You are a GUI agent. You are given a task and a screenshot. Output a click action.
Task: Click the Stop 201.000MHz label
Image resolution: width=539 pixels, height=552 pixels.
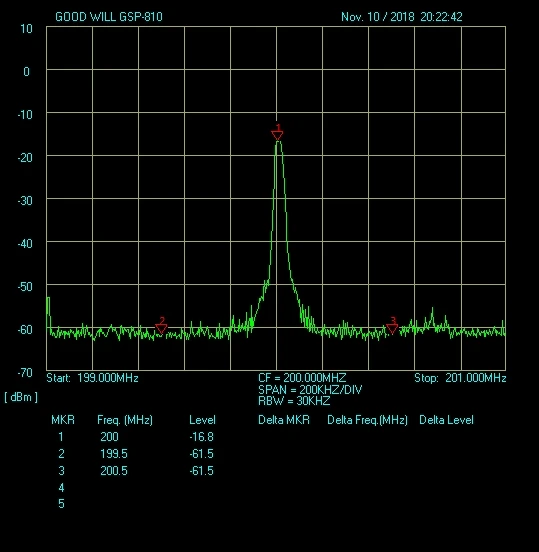(x=460, y=378)
